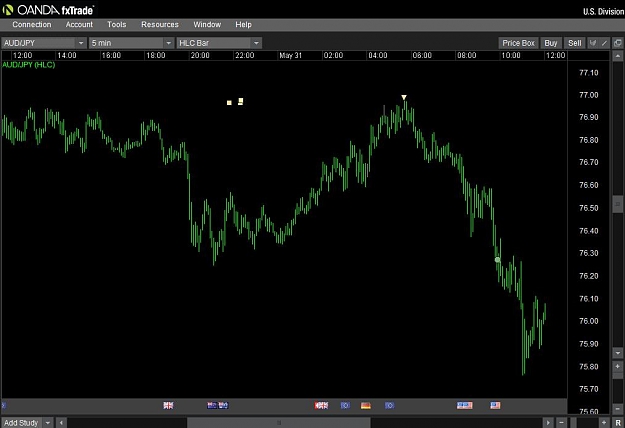Click the U.S. Division text
The image size is (625, 428).
click(x=603, y=12)
